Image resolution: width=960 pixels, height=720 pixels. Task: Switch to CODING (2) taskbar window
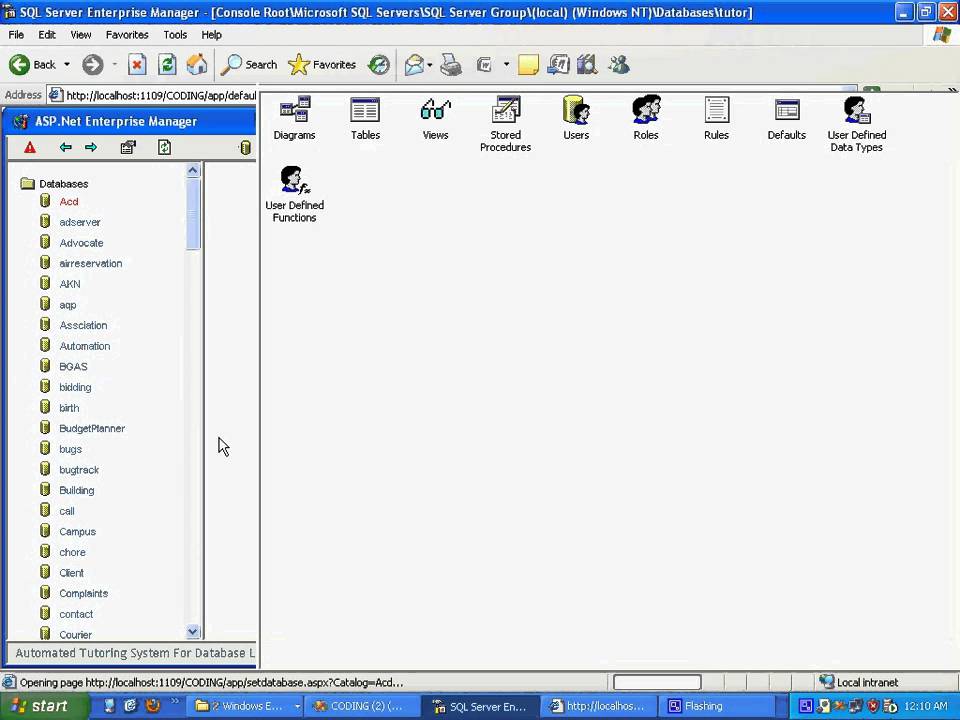tap(361, 706)
